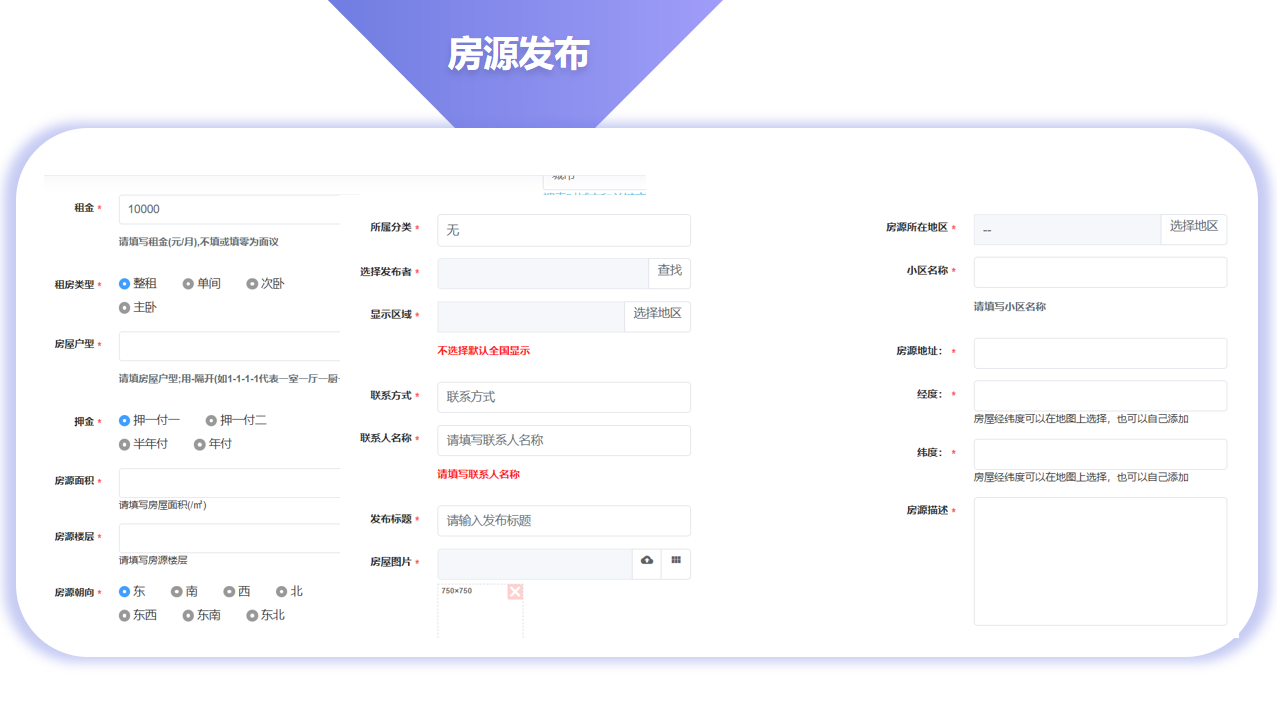Click the 750×750 image thumbnail placeholder
This screenshot has width=1277, height=716.
click(x=478, y=612)
